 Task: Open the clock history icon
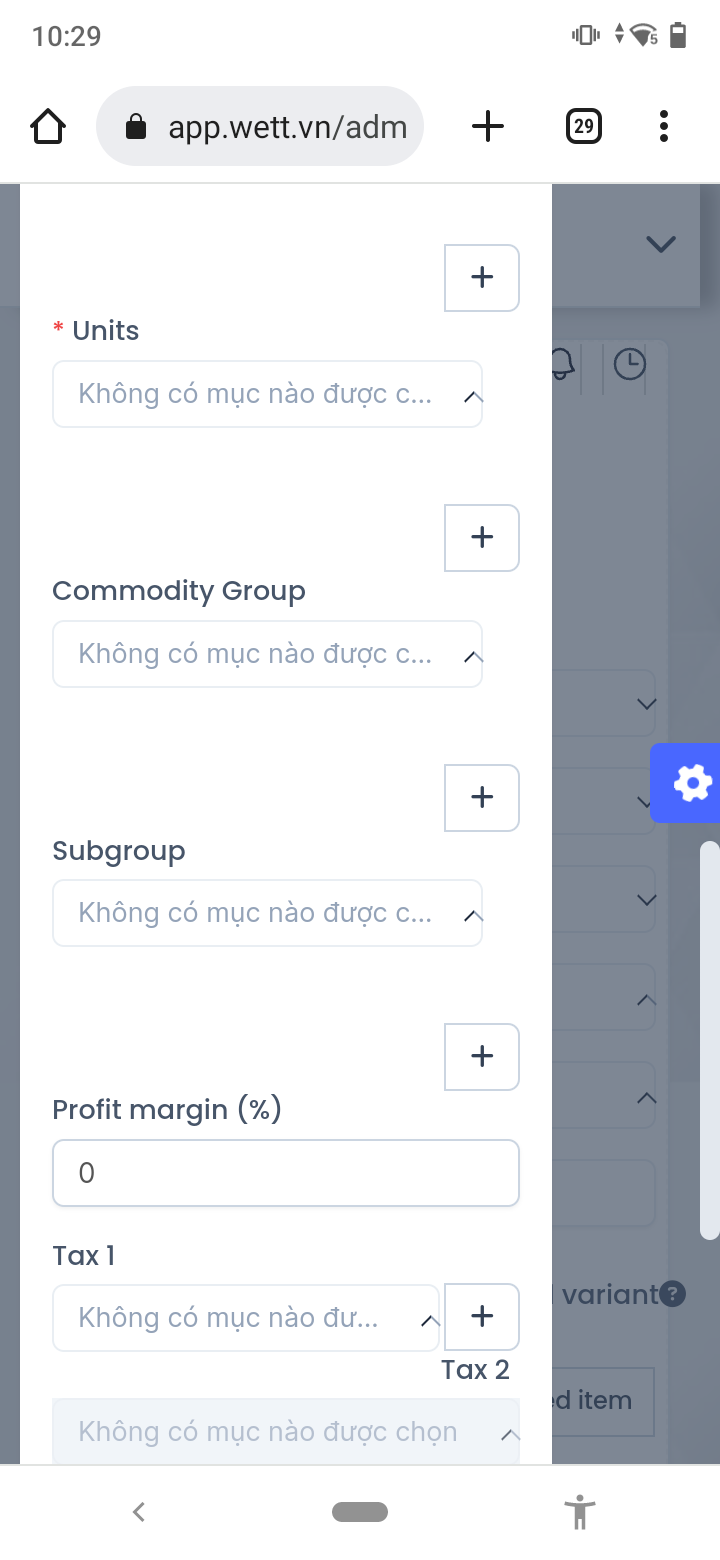pos(629,364)
